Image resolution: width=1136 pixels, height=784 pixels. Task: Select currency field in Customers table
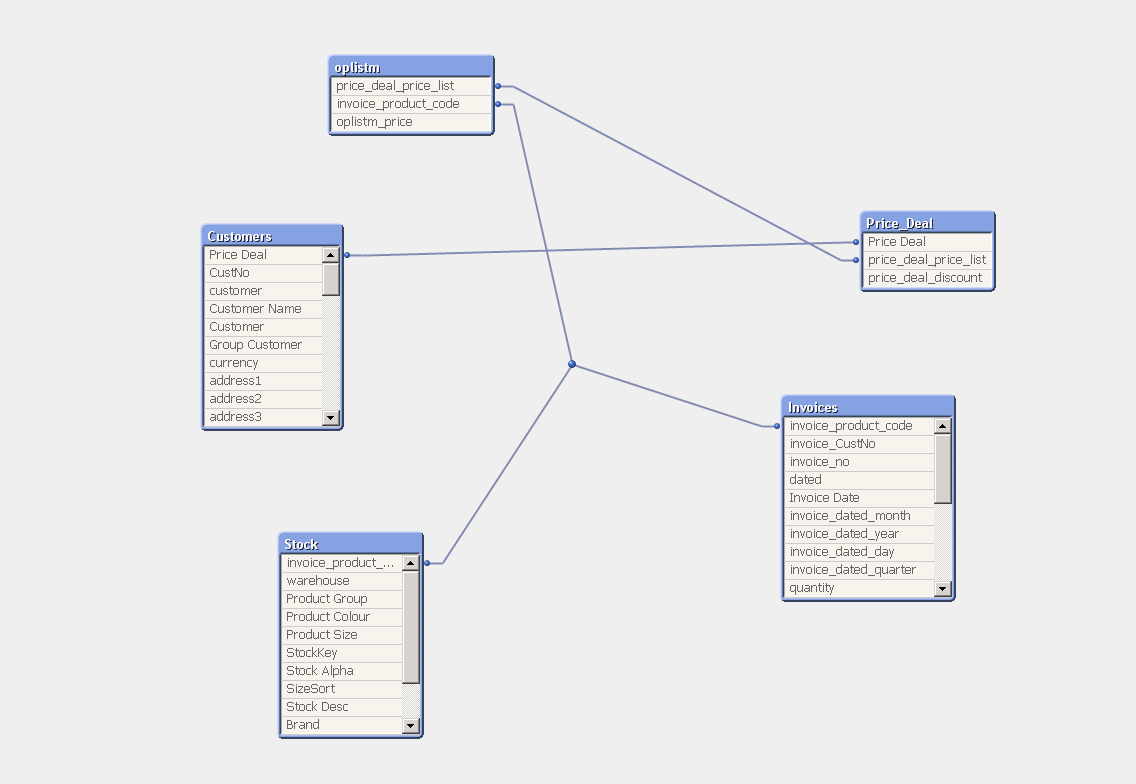point(263,363)
